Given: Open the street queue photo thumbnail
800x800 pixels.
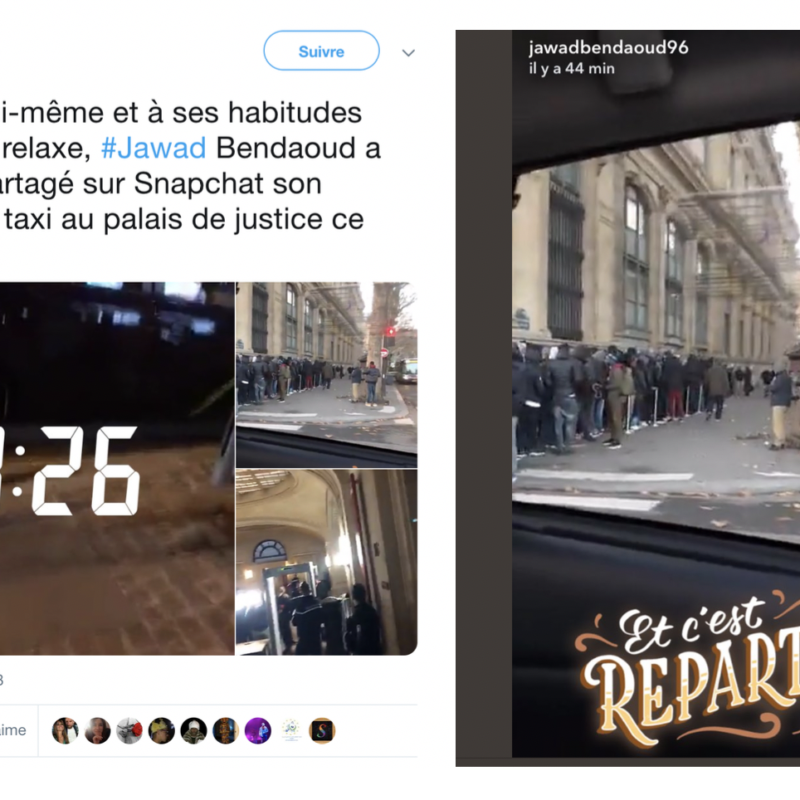Looking at the screenshot, I should [327, 374].
